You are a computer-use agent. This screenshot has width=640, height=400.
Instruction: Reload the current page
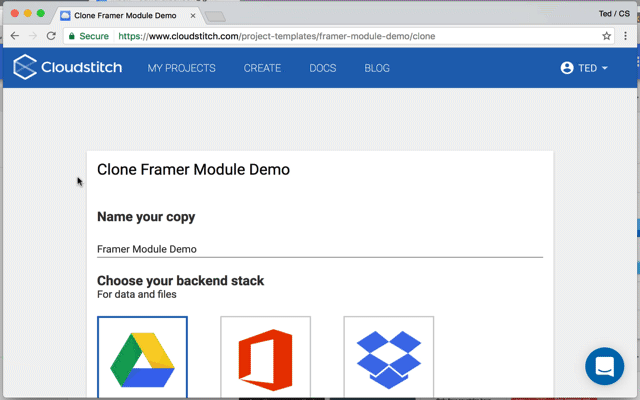click(51, 36)
